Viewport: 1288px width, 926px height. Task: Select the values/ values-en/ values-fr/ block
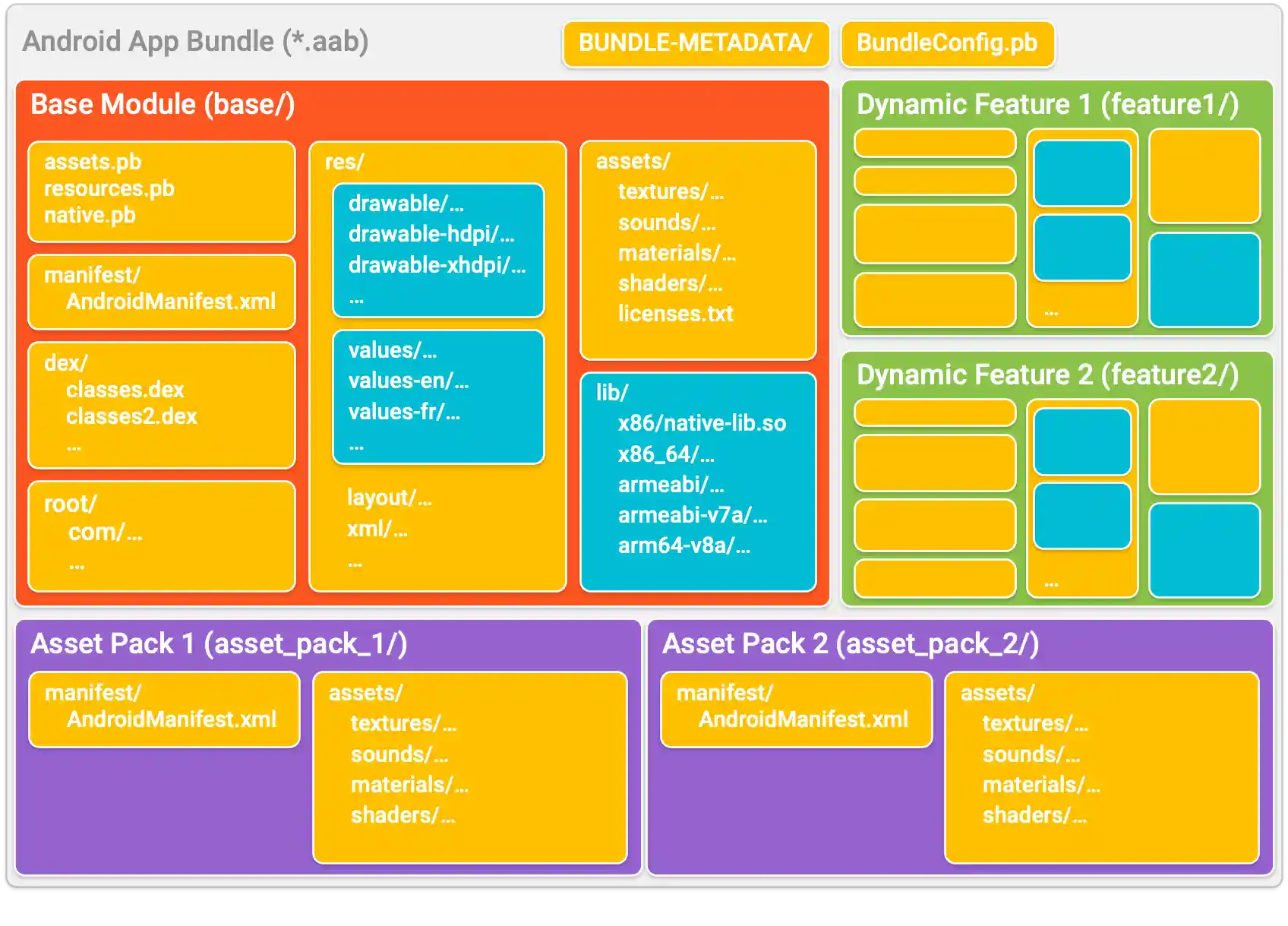point(438,396)
